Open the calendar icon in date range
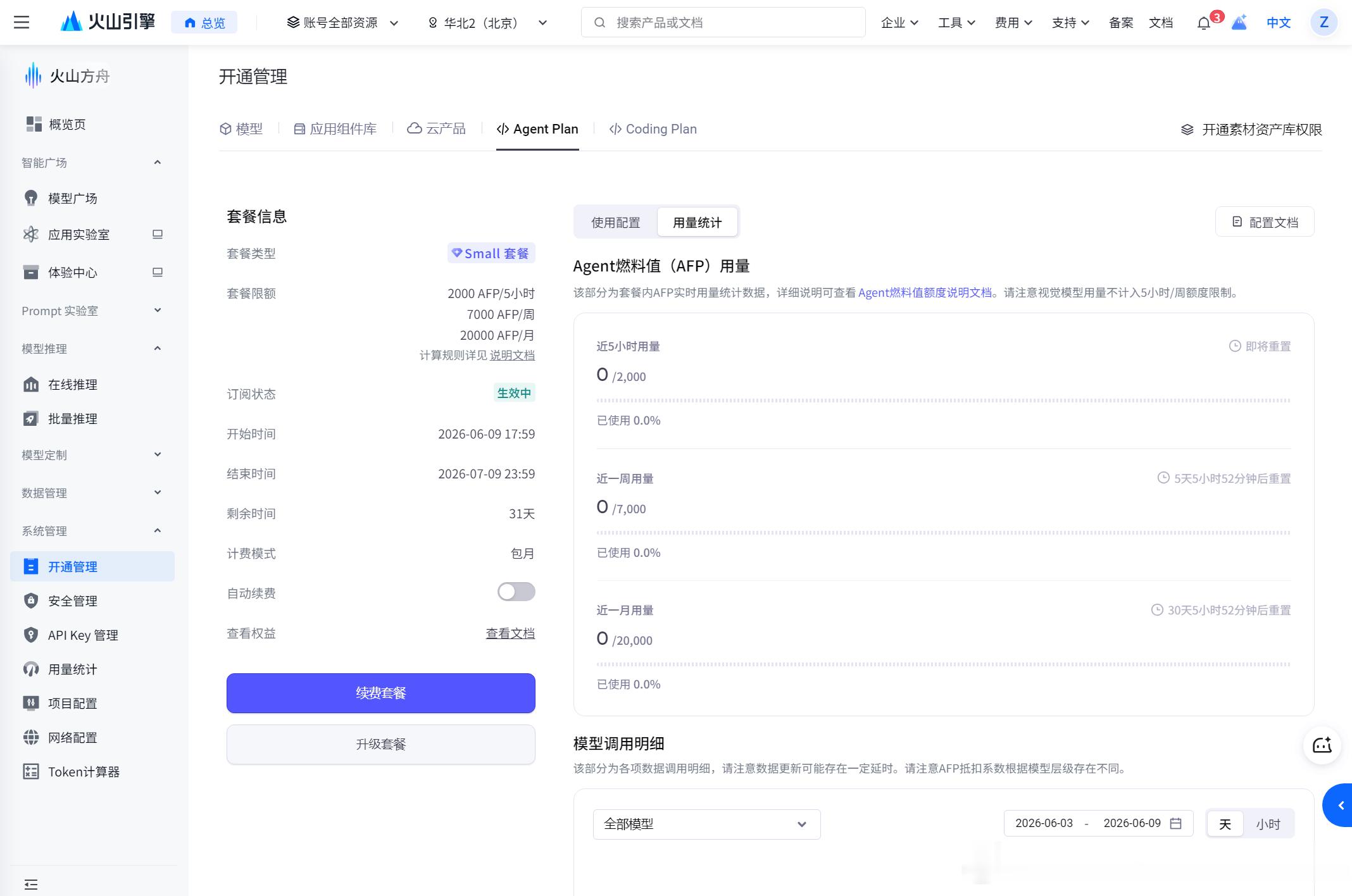 click(1176, 823)
